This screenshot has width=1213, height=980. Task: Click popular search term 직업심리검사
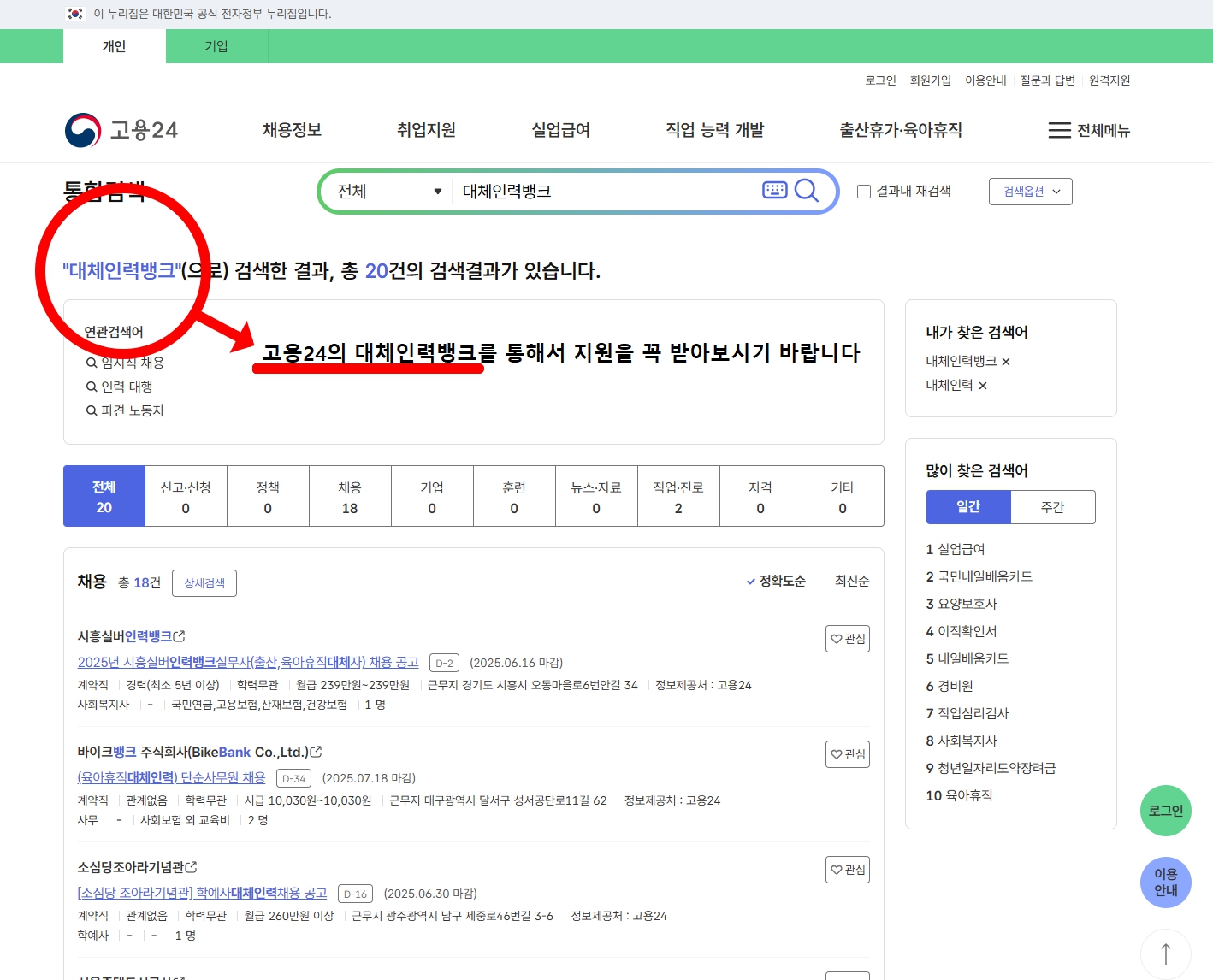point(973,713)
